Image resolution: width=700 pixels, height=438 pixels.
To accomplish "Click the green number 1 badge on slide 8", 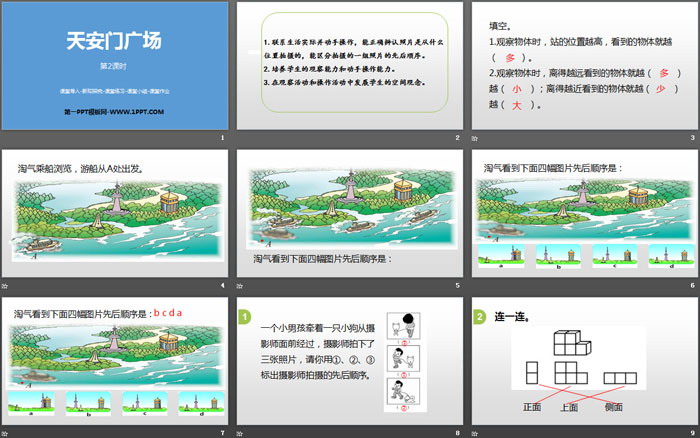I will [242, 318].
